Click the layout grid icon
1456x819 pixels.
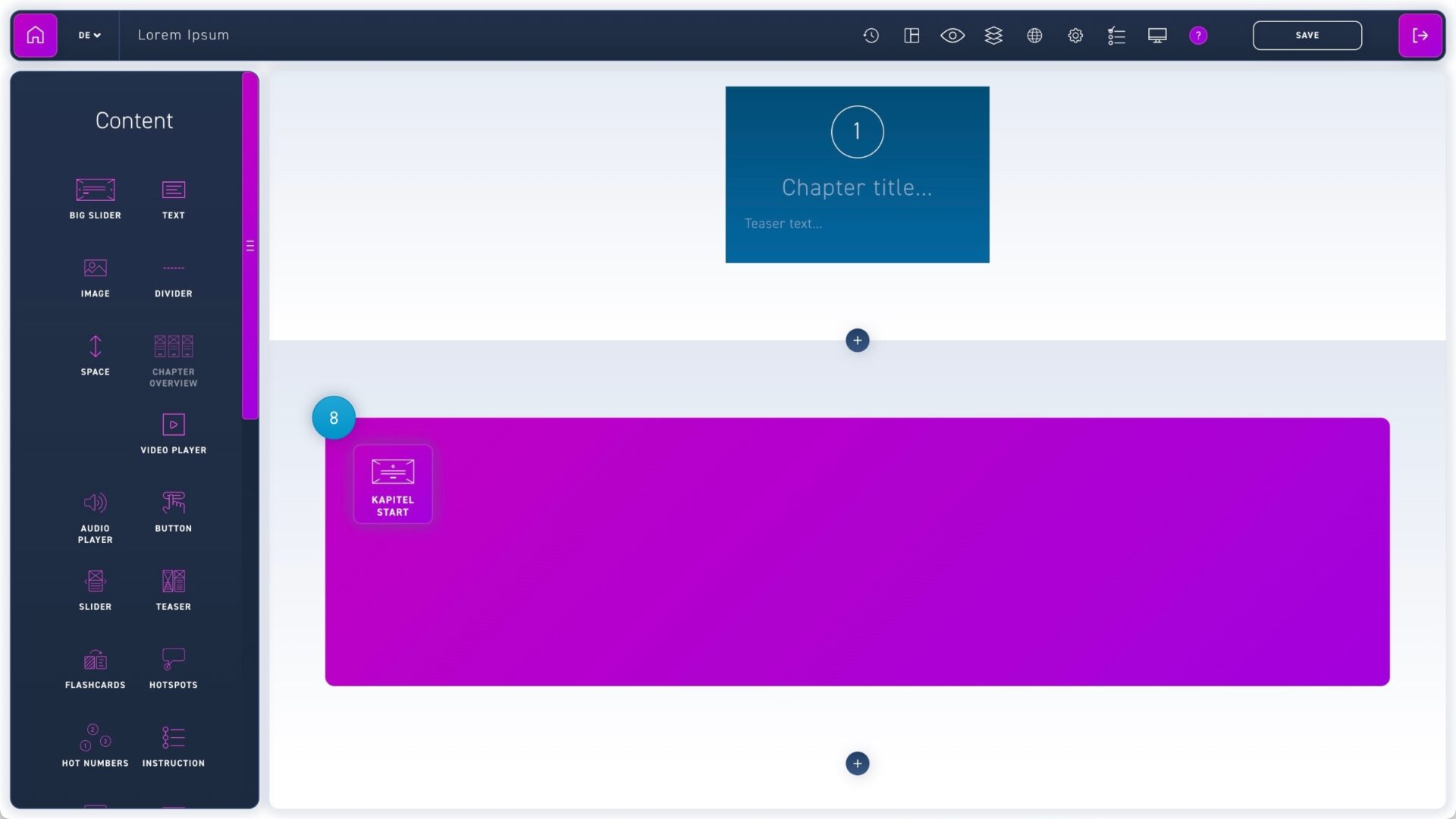click(x=912, y=36)
